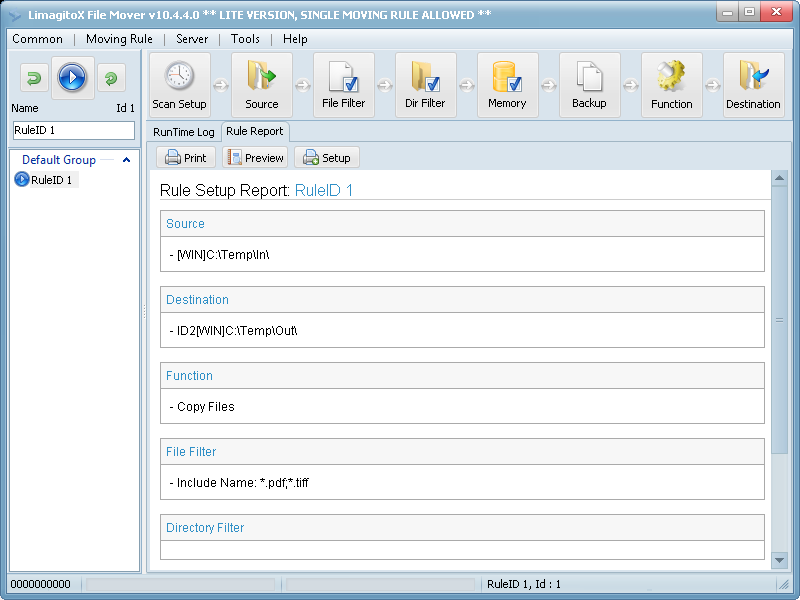Click the left green arrow button
The height and width of the screenshot is (600, 800).
34,78
